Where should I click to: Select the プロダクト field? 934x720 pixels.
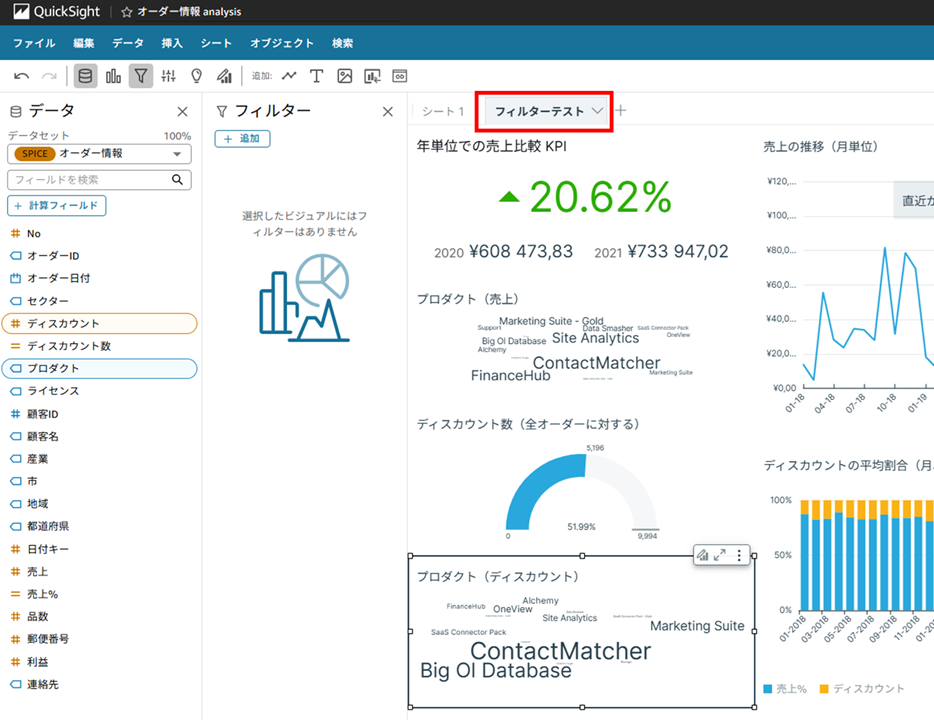[99, 369]
